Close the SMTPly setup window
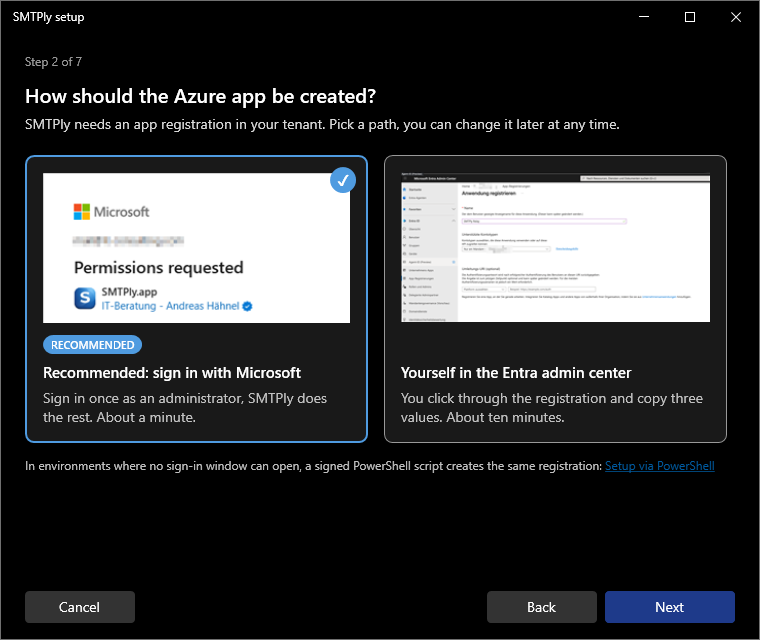 (736, 17)
